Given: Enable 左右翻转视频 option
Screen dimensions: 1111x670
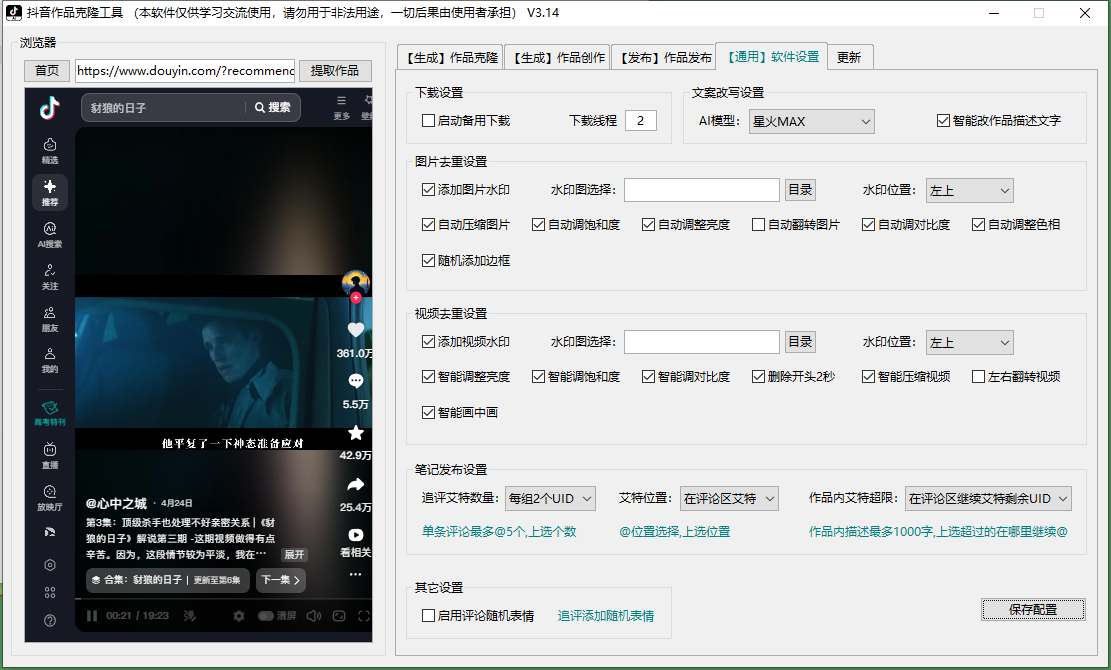Looking at the screenshot, I should [977, 376].
